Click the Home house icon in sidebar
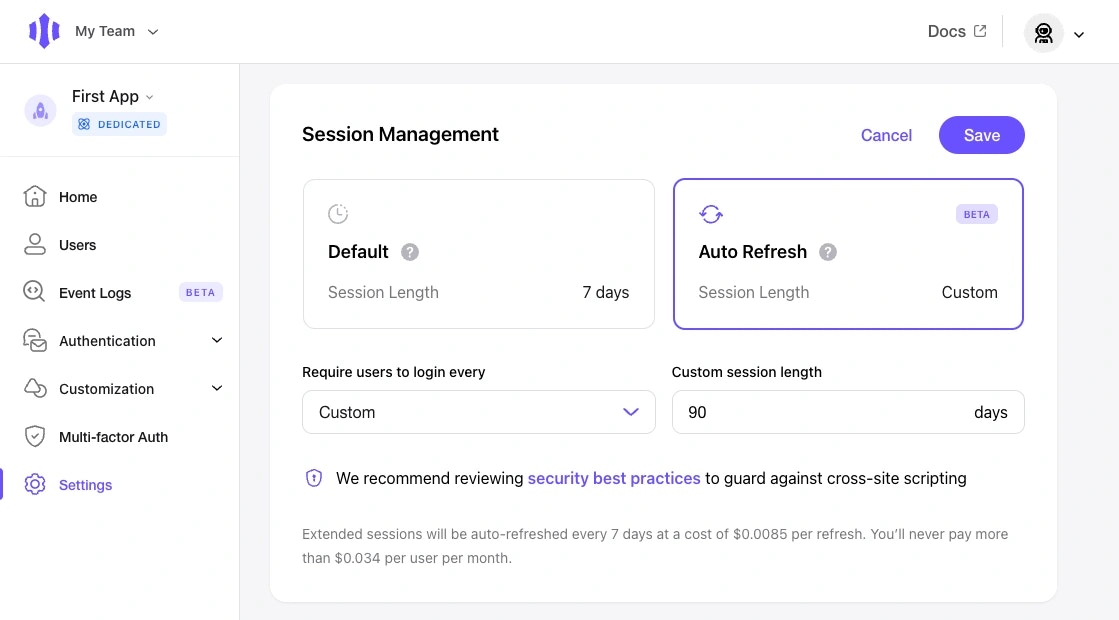This screenshot has height=620, width=1119. [x=34, y=196]
